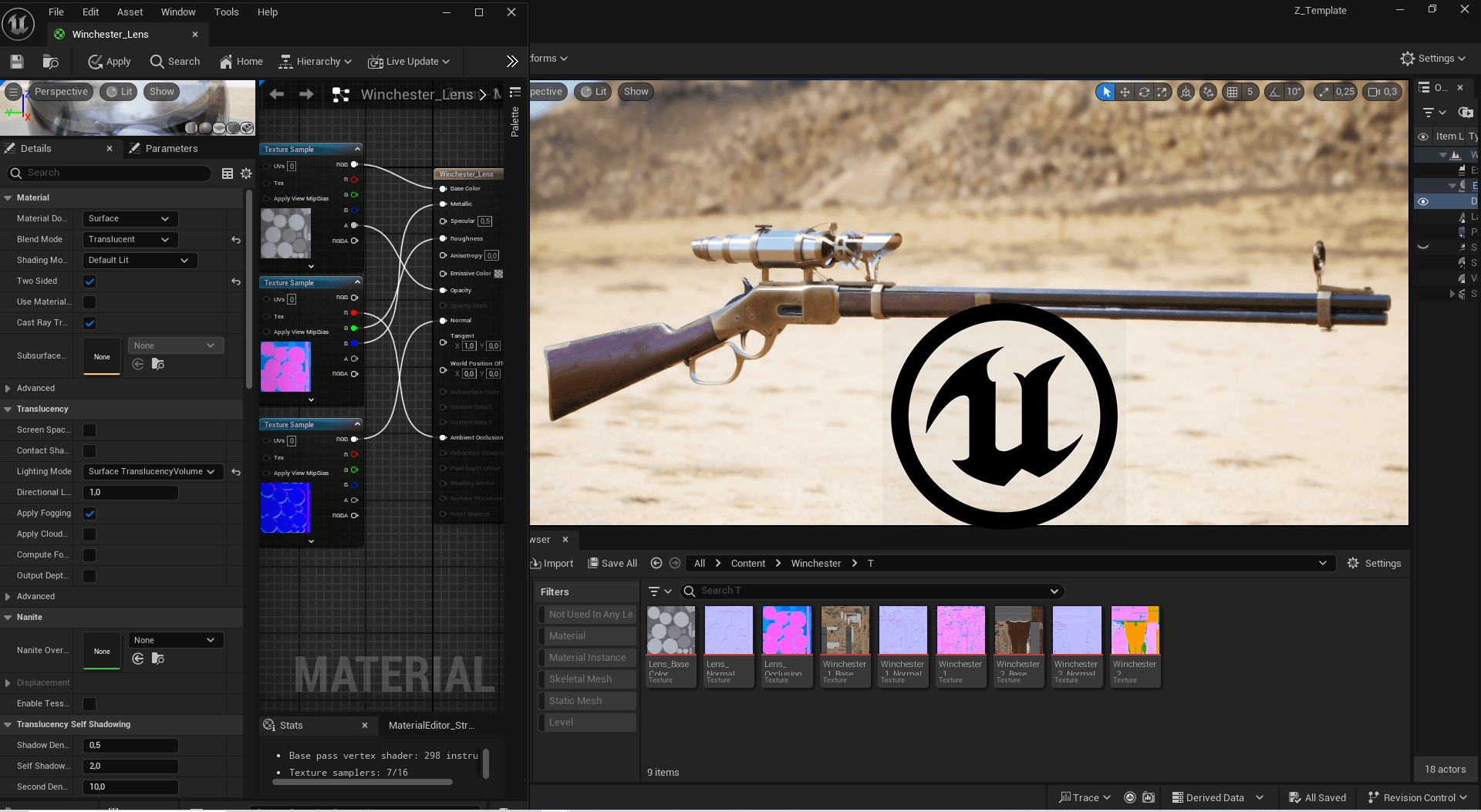Click Show button in main viewport
1481x812 pixels.
(x=636, y=92)
